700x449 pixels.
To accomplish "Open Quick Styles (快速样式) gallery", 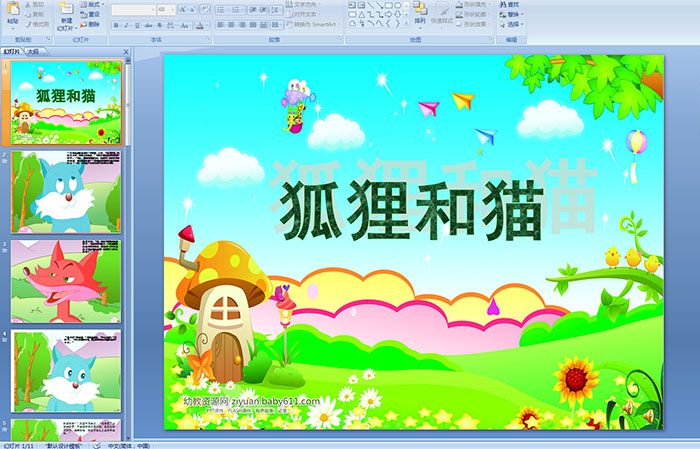I will coord(442,14).
